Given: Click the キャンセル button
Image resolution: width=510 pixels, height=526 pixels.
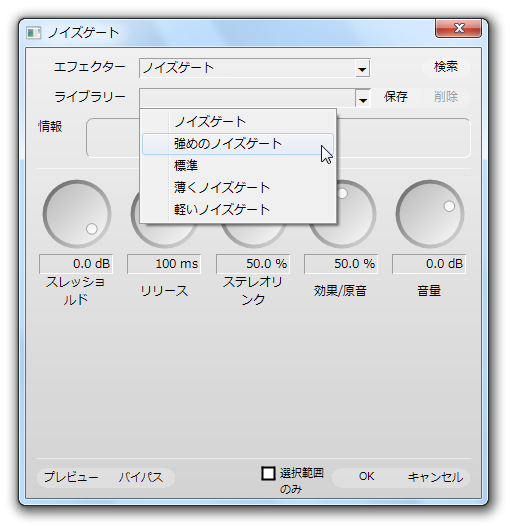Looking at the screenshot, I should point(435,477).
